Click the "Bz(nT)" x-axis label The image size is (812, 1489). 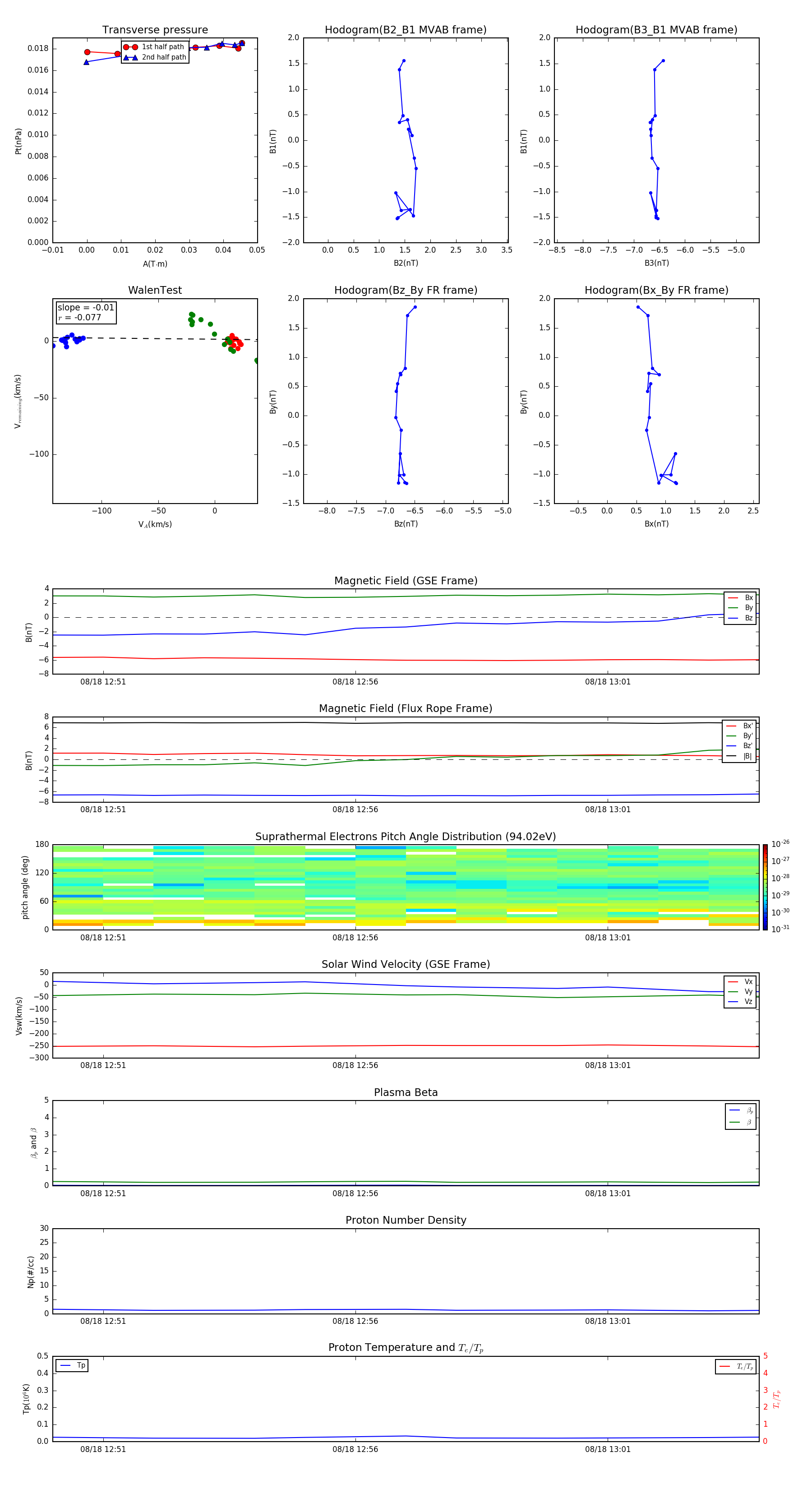[x=406, y=524]
